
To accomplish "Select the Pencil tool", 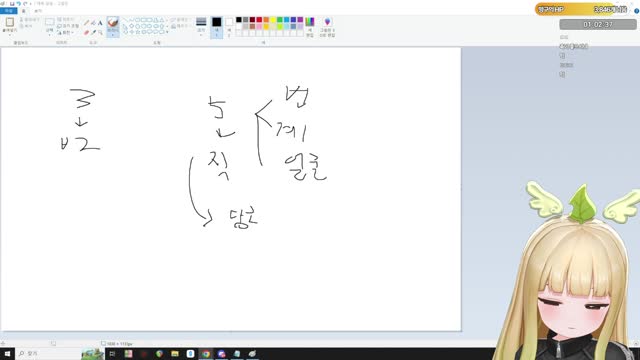I will point(87,23).
